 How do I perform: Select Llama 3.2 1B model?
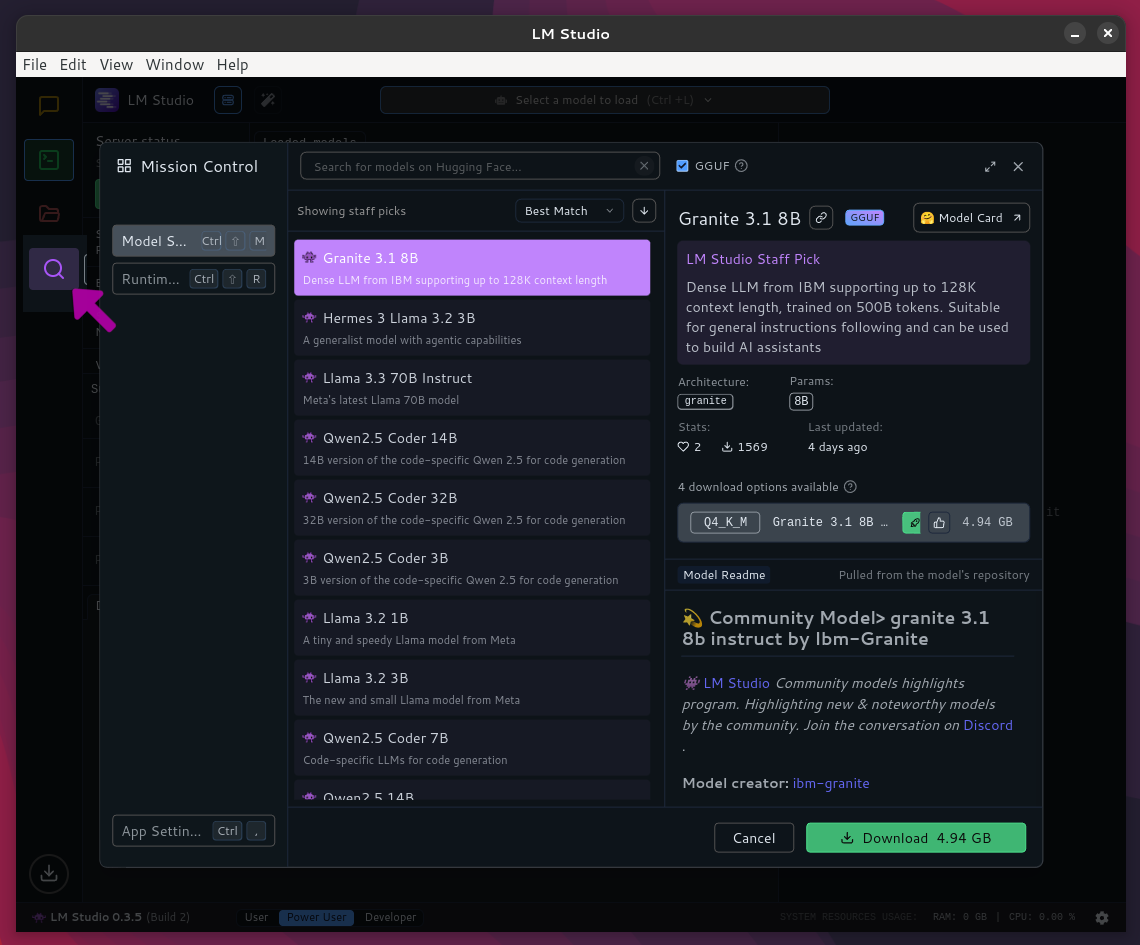pyautogui.click(x=472, y=628)
